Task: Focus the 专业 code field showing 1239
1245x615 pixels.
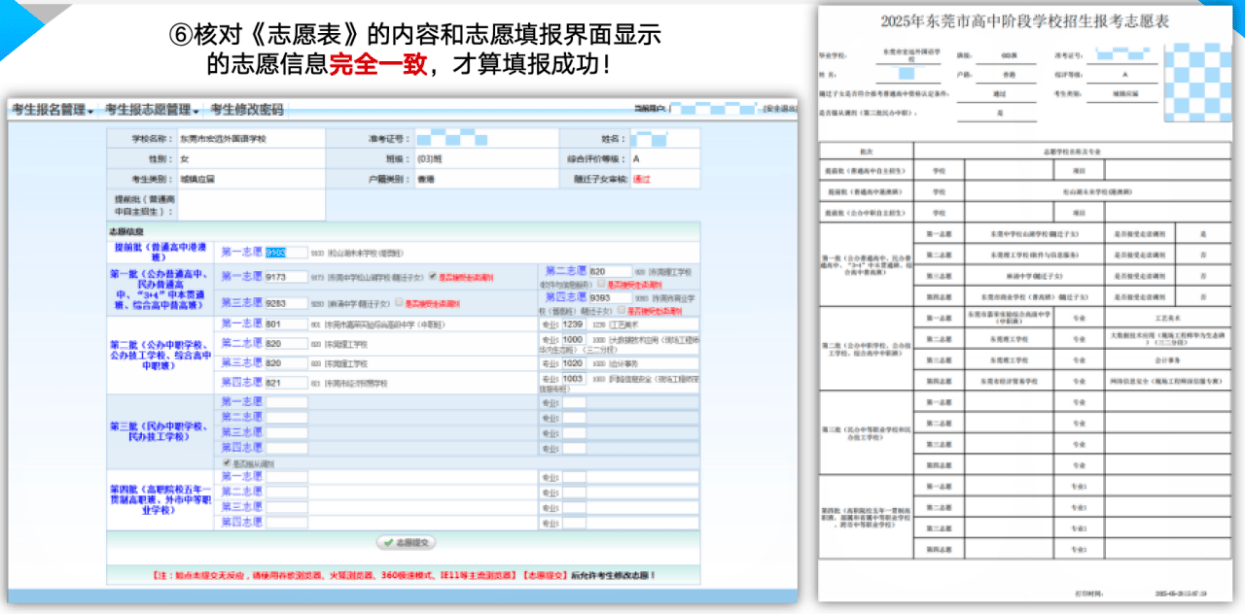Action: [x=573, y=324]
